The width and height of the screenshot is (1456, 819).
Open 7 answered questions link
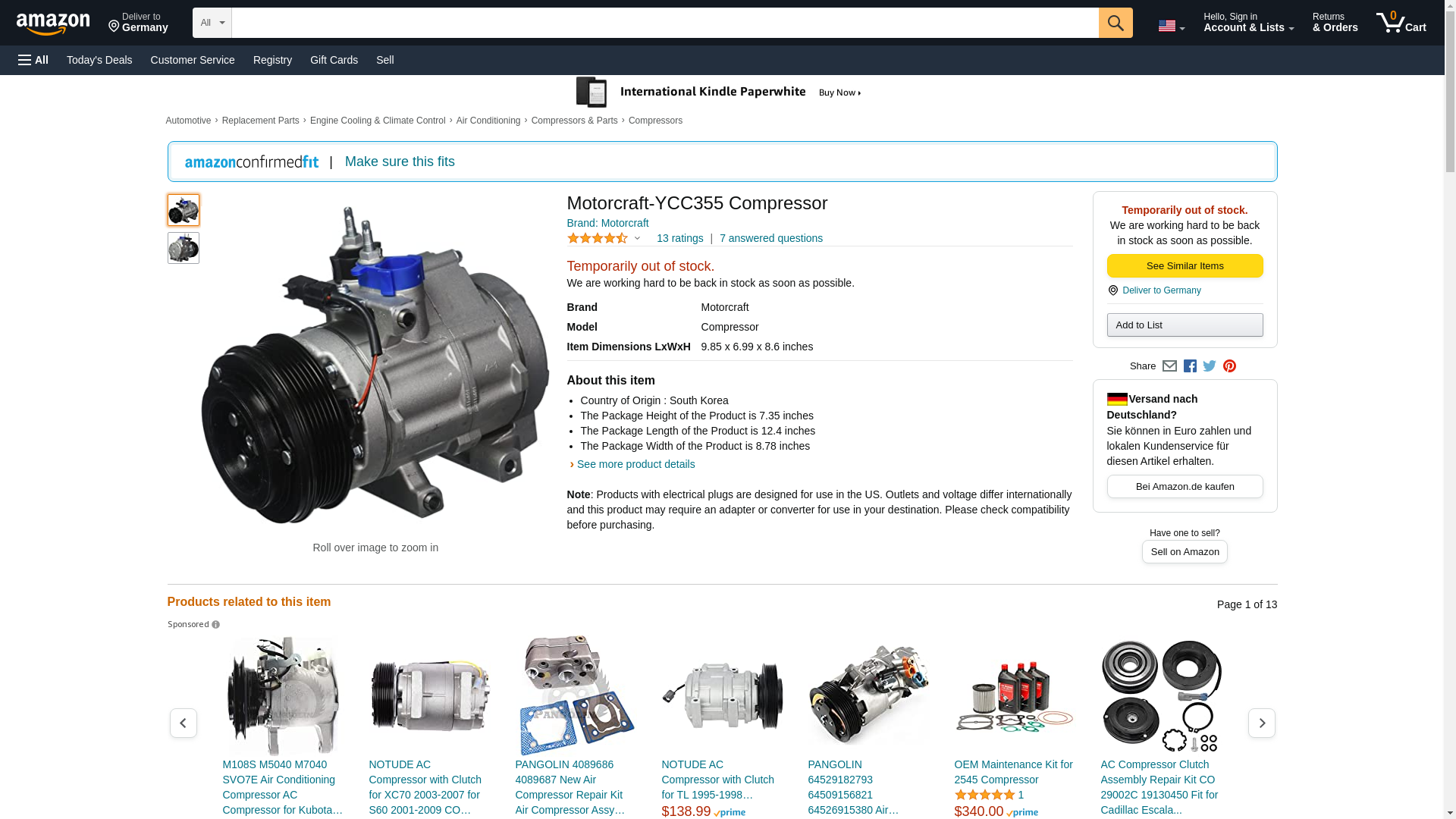pos(771,238)
